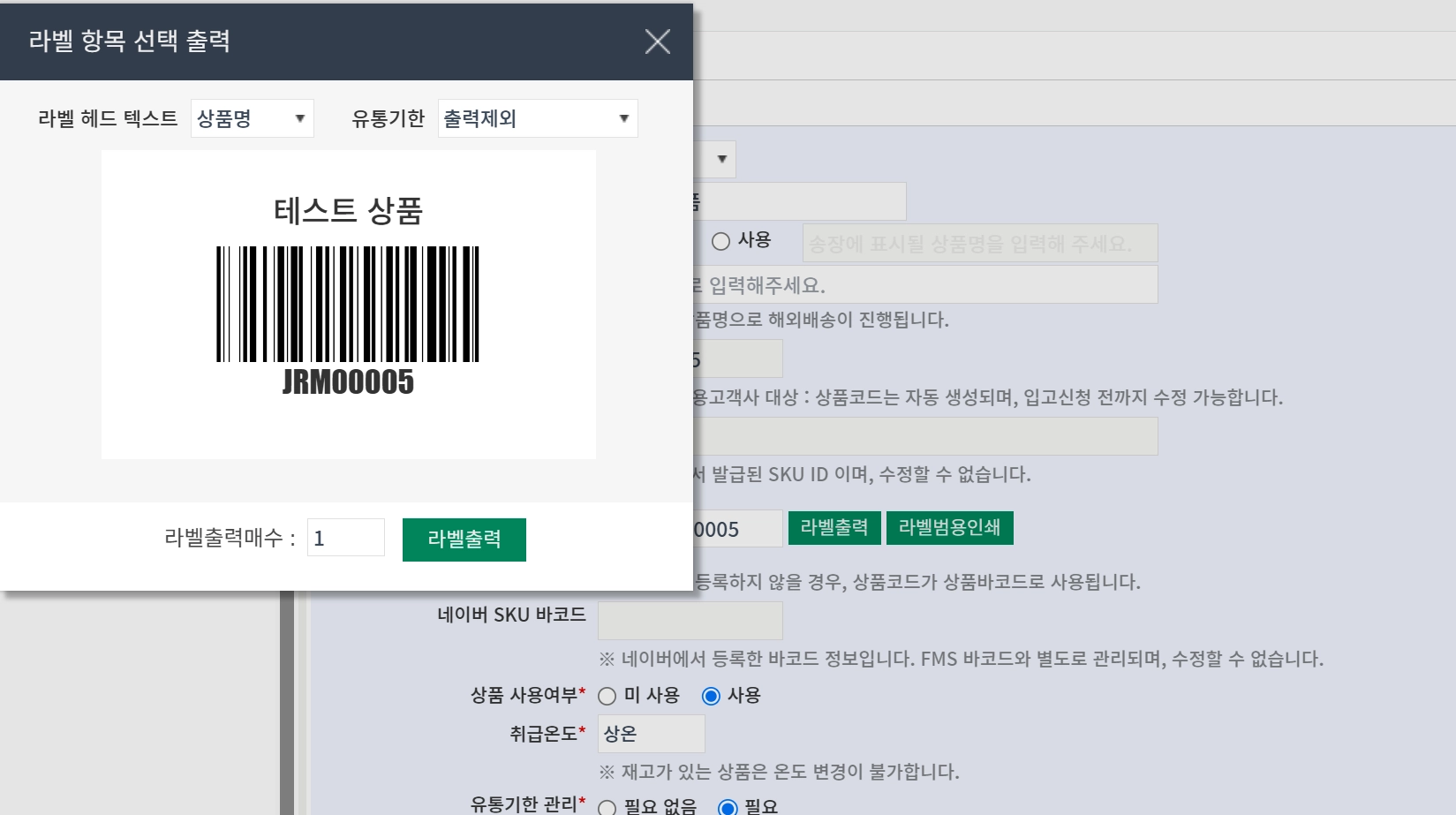Screen dimensions: 1456x815
Task: Click the 취급온도 label
Action: 547,734
